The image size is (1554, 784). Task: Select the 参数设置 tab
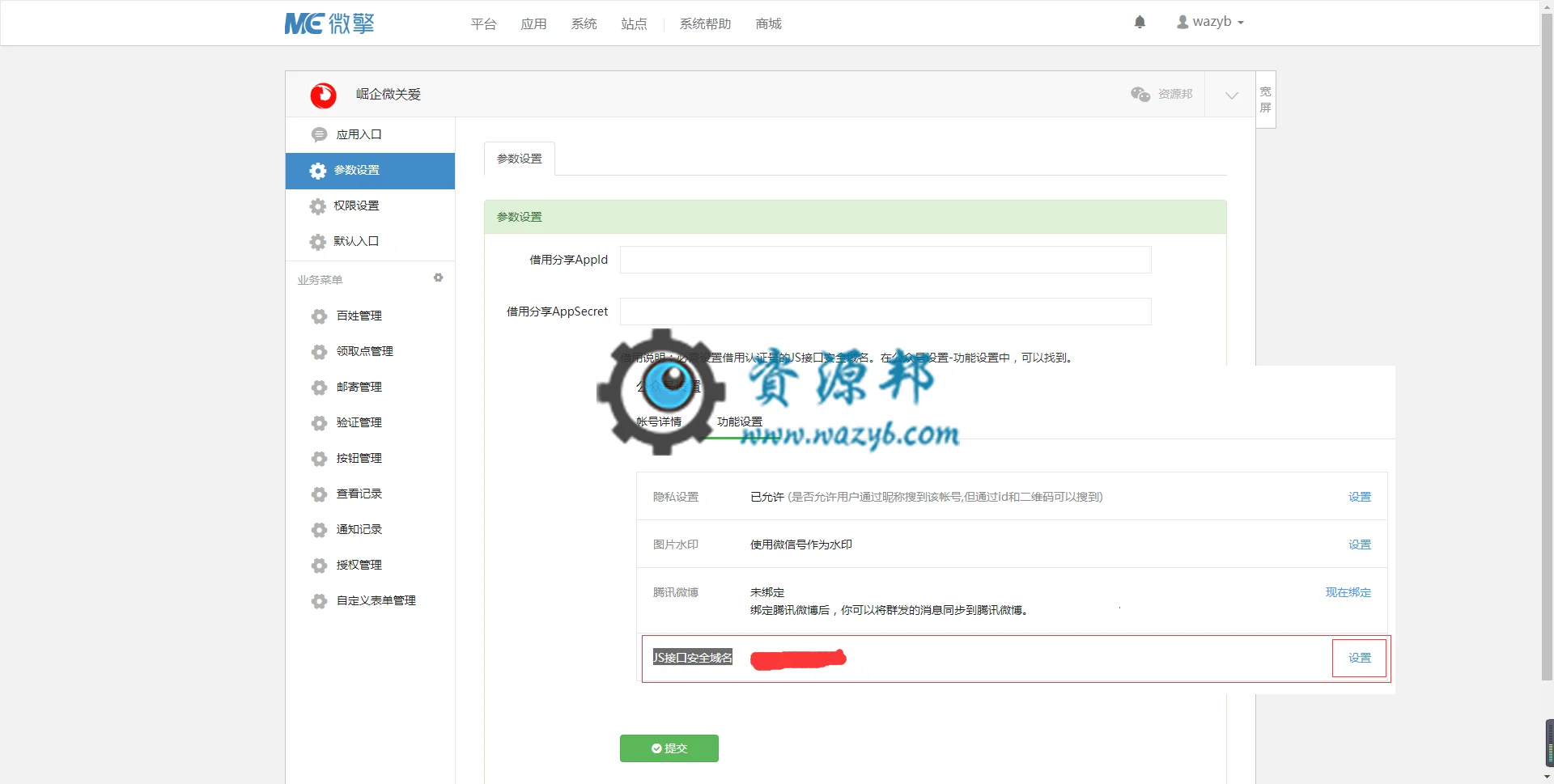(520, 159)
